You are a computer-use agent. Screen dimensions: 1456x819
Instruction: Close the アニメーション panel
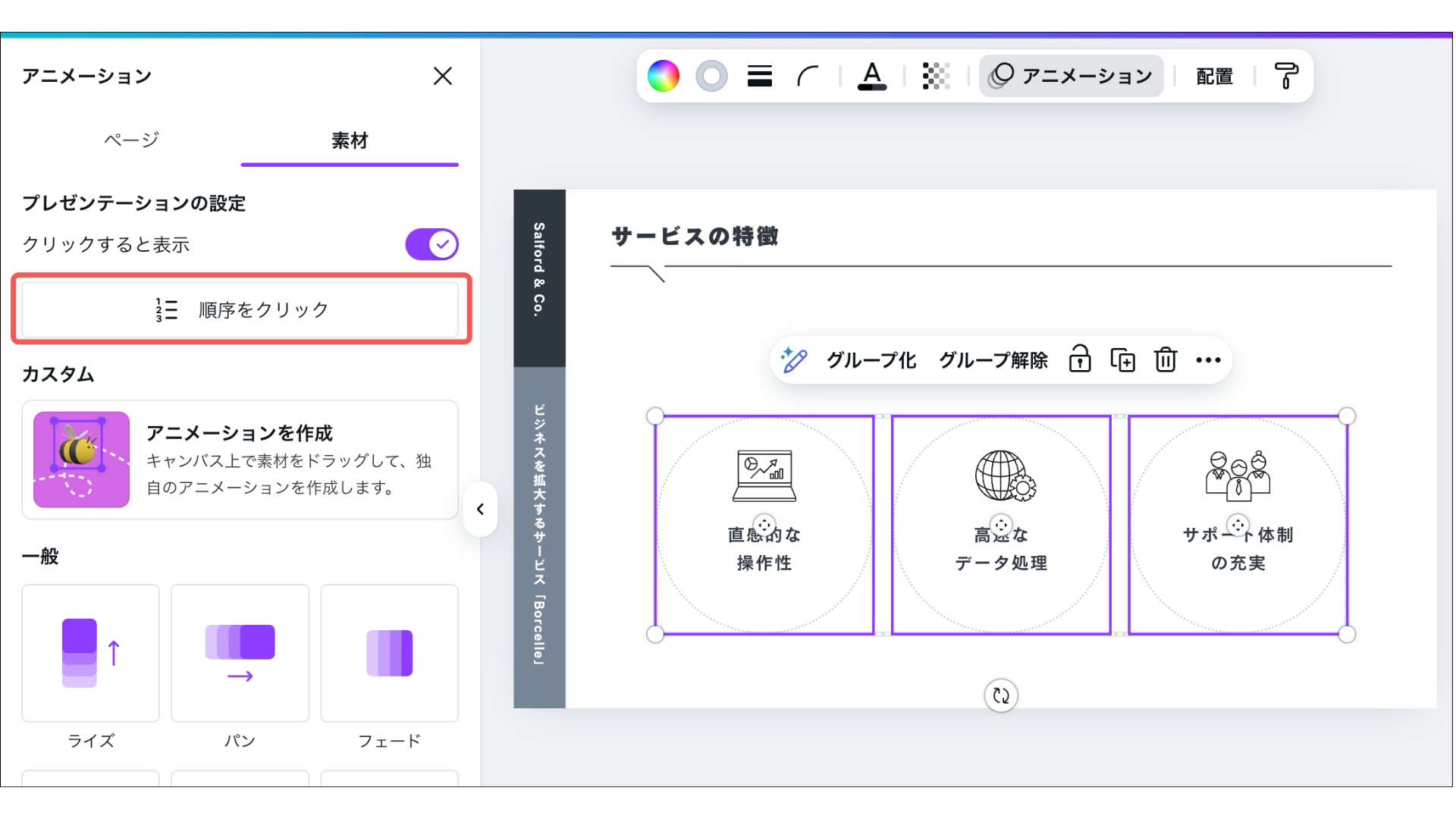(x=443, y=76)
